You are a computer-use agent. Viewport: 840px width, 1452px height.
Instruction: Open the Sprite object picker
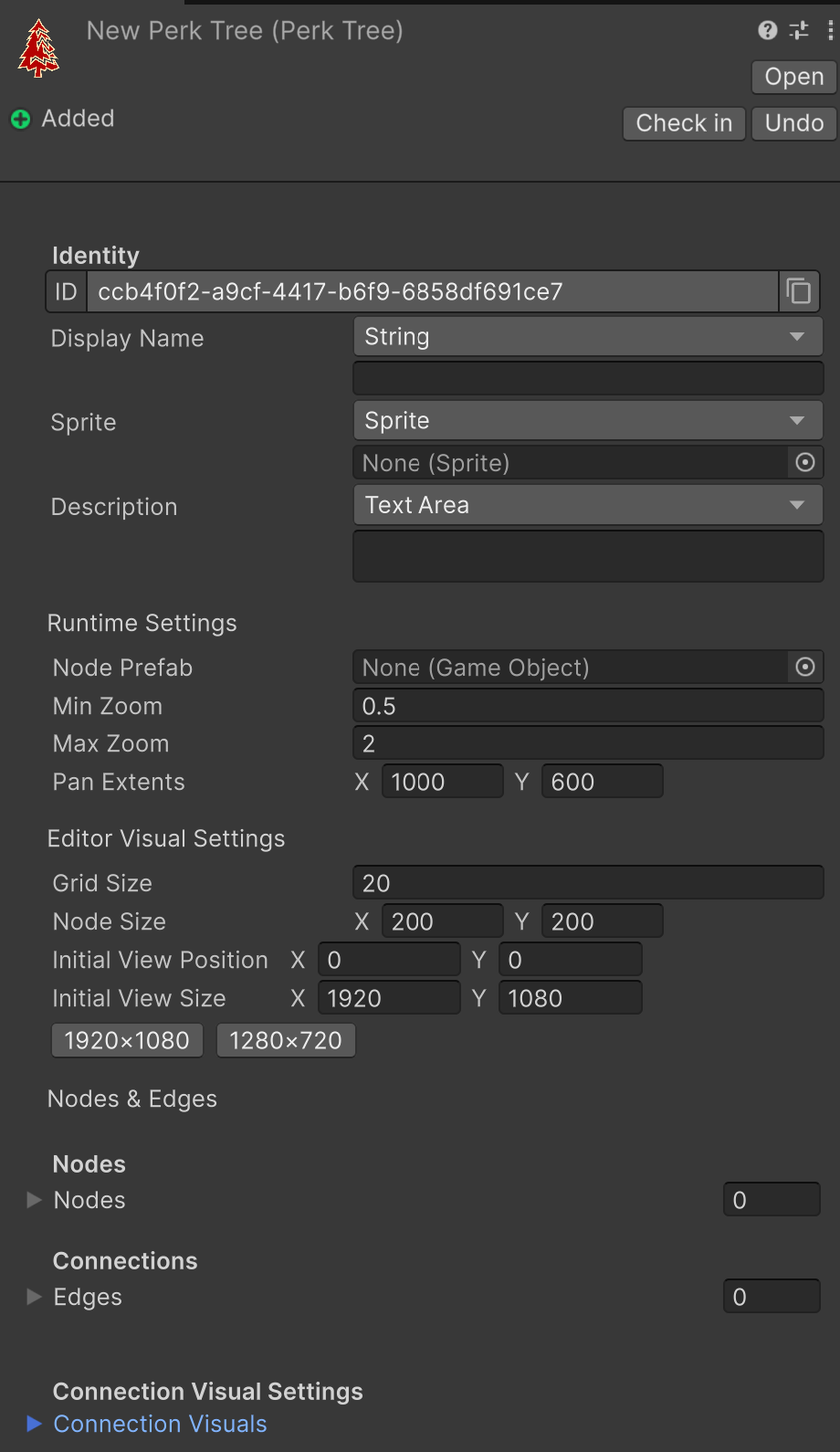[x=804, y=462]
